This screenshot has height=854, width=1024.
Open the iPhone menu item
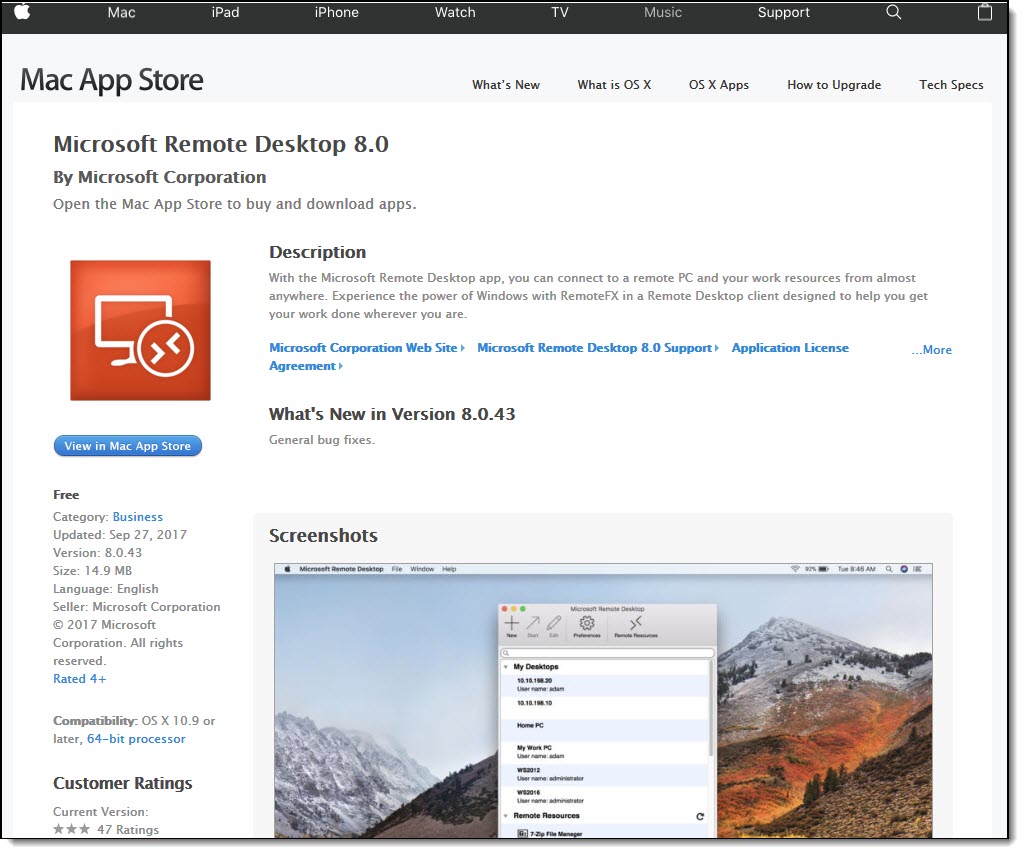336,12
